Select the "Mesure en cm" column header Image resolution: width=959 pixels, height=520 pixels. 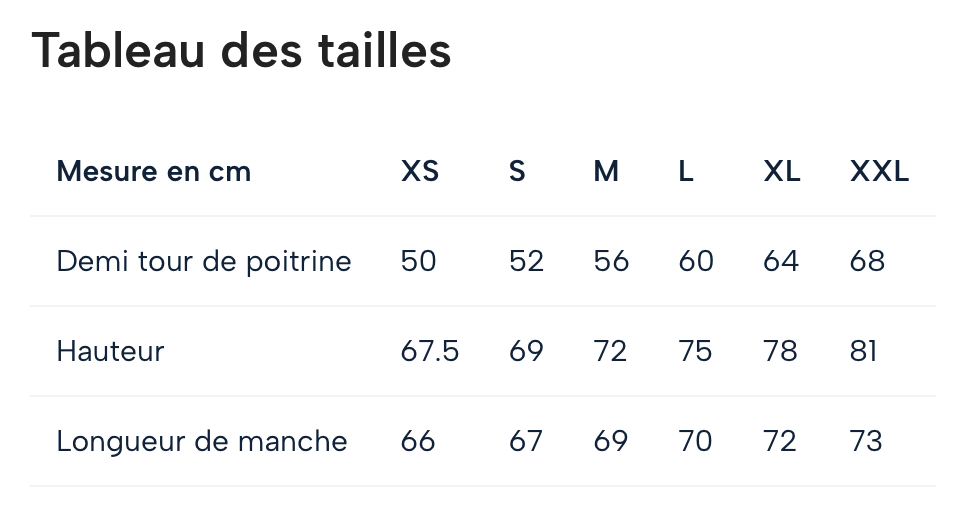point(154,172)
